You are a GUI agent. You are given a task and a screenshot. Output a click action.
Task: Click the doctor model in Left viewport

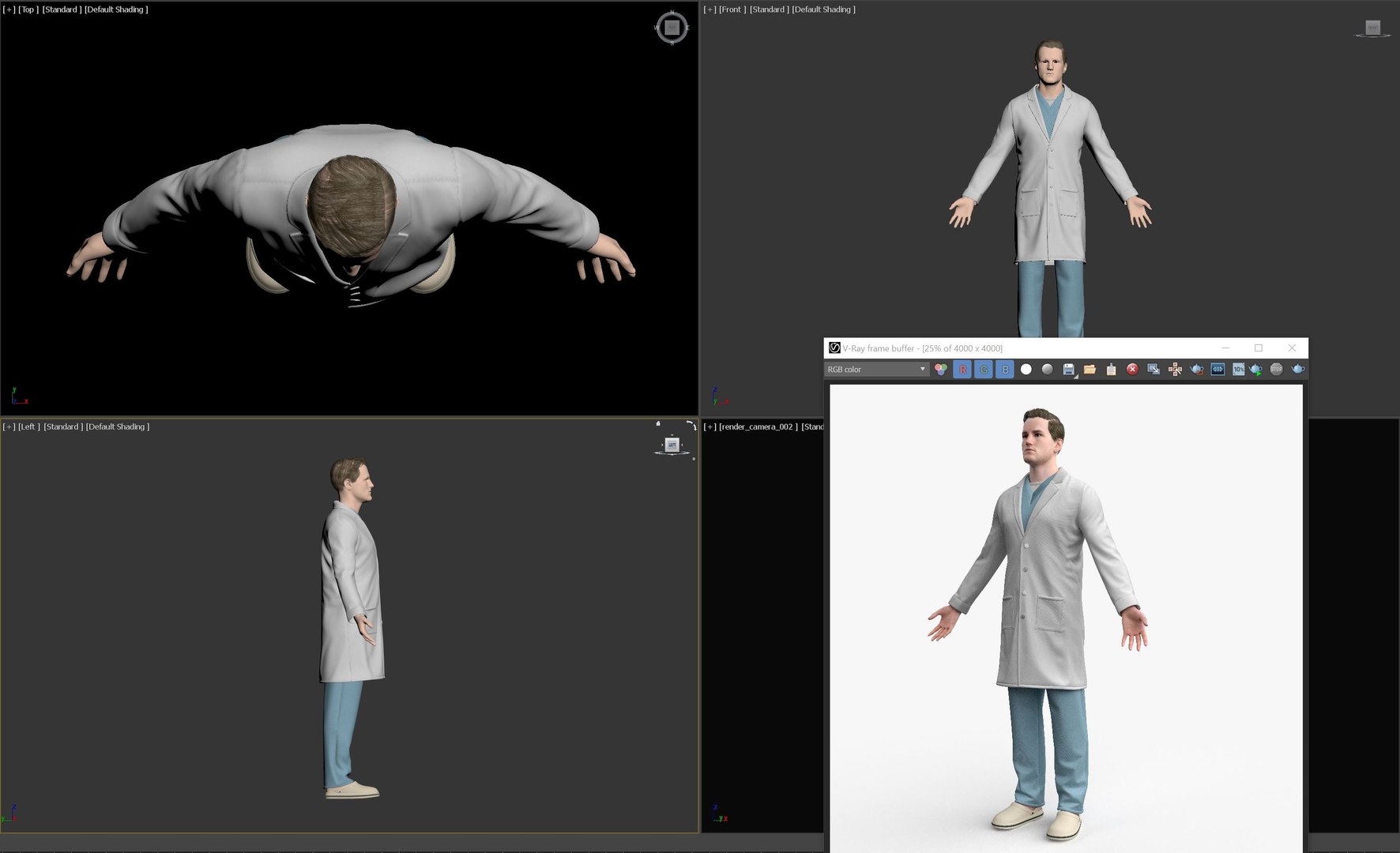pyautogui.click(x=353, y=628)
